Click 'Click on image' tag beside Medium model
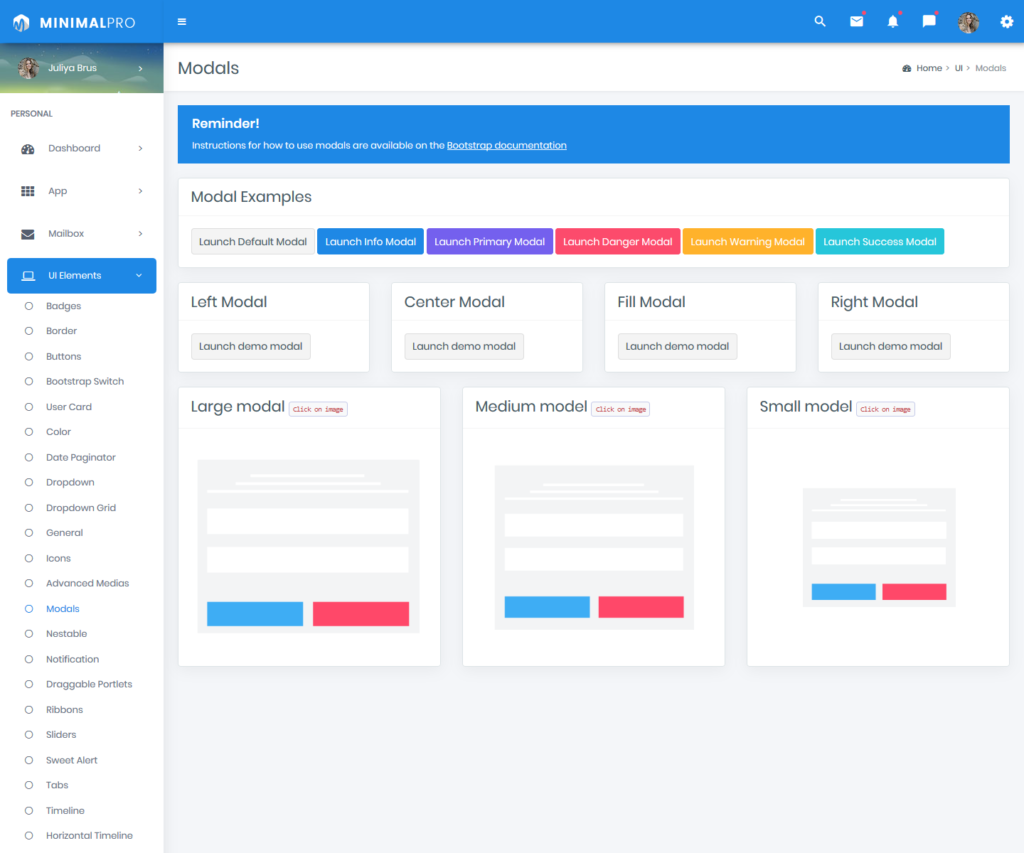 pyautogui.click(x=620, y=410)
